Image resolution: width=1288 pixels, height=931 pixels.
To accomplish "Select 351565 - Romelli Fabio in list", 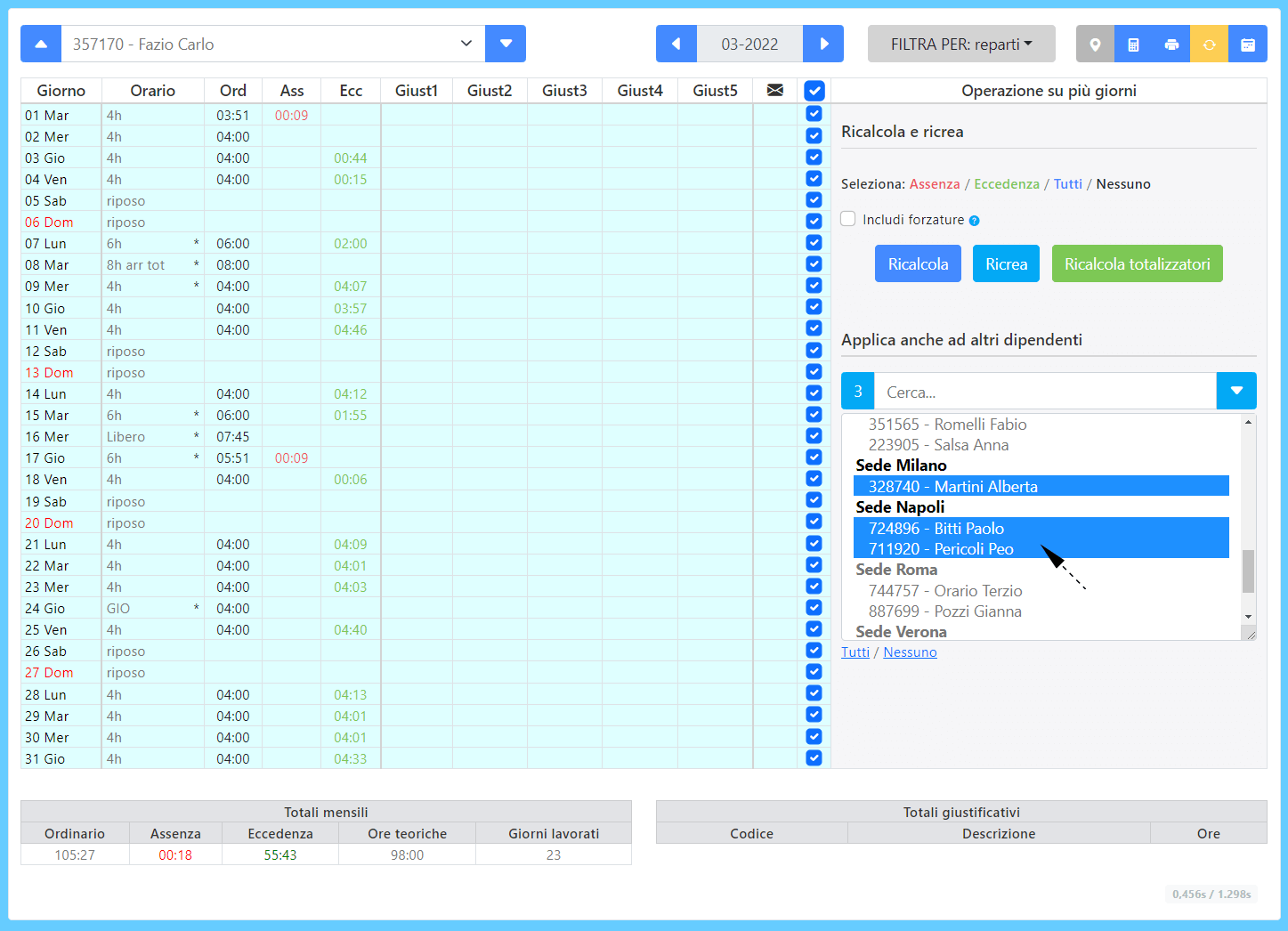I will [1041, 424].
